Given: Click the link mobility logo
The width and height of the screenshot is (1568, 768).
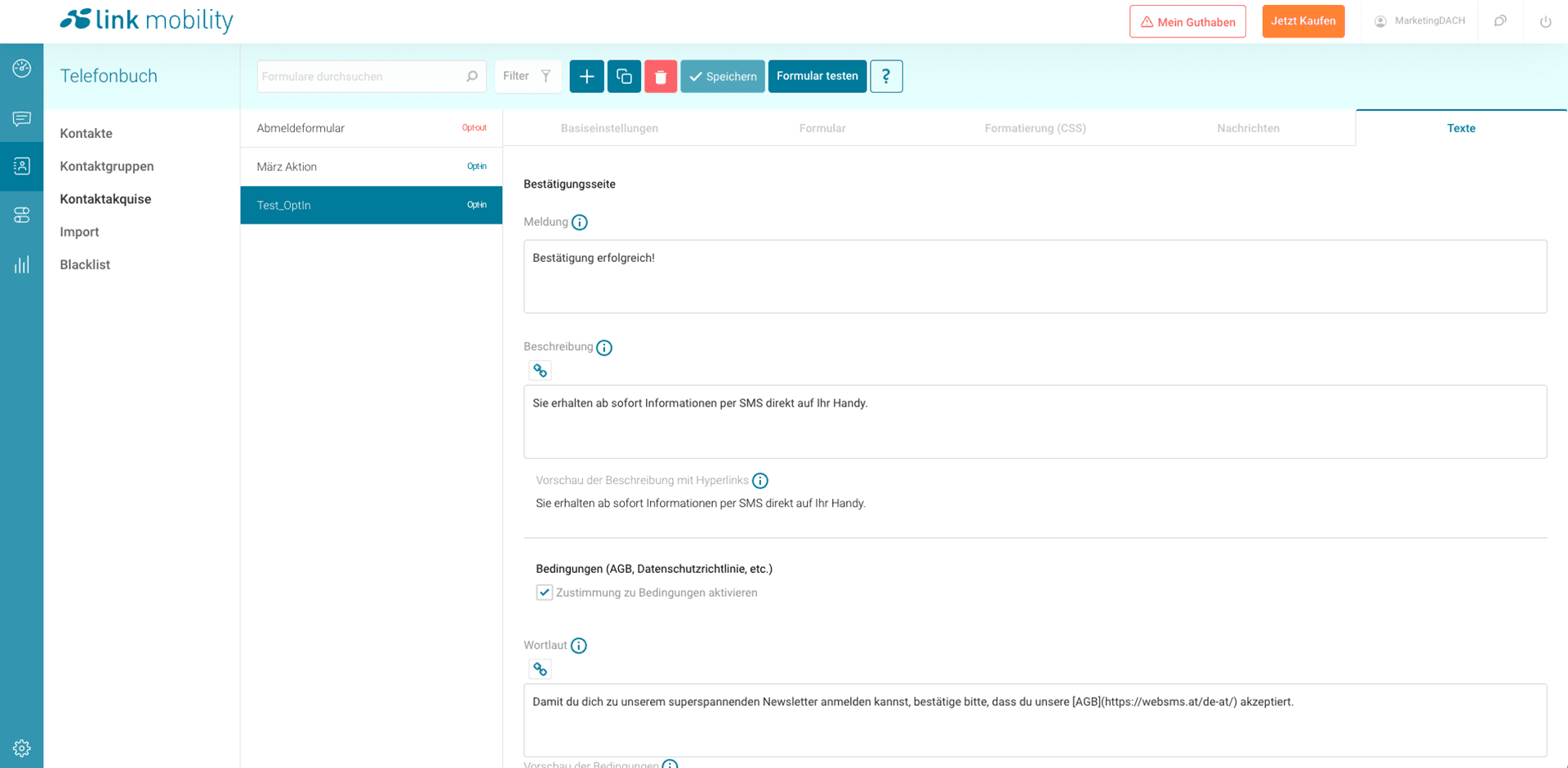Looking at the screenshot, I should coord(146,20).
